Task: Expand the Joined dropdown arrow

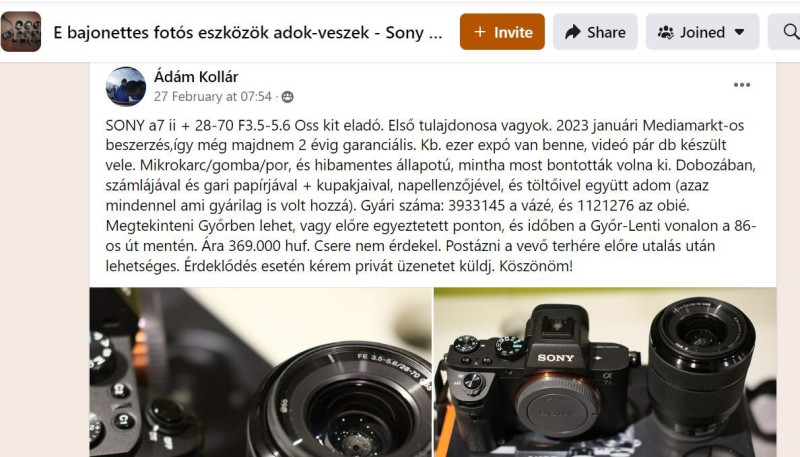Action: (x=739, y=32)
